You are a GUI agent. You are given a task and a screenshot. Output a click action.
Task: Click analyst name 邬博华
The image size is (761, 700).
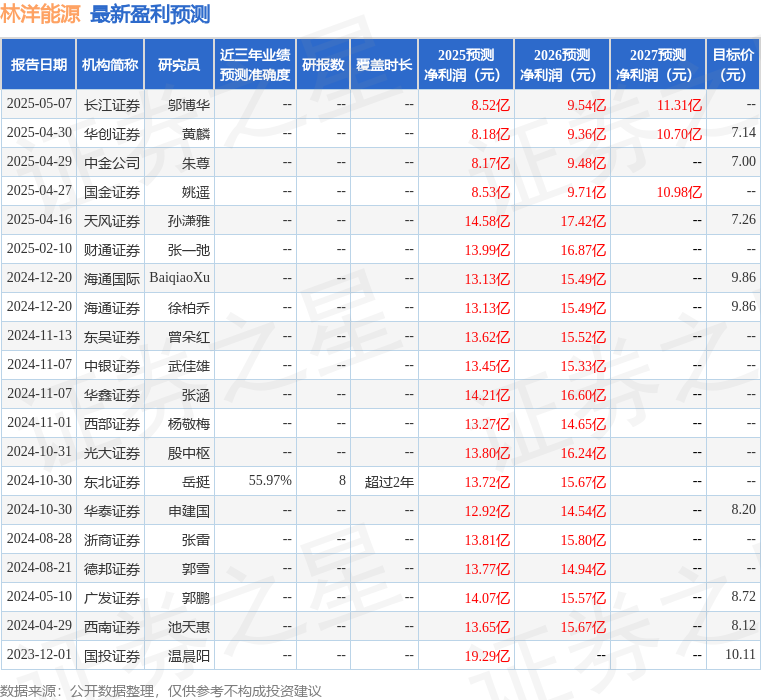pyautogui.click(x=188, y=104)
